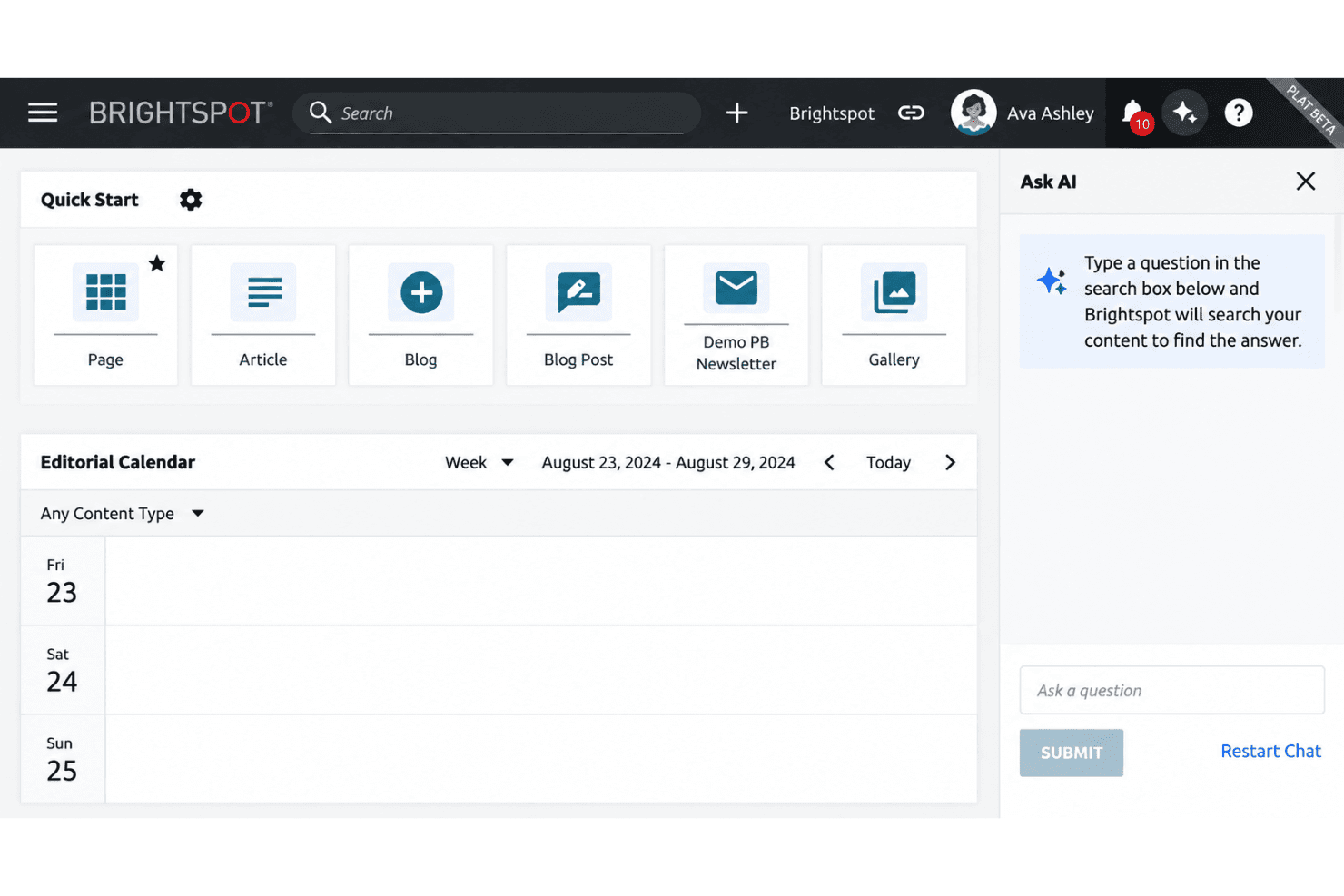This screenshot has width=1344, height=896.
Task: Open the hamburger navigation menu
Action: (x=43, y=113)
